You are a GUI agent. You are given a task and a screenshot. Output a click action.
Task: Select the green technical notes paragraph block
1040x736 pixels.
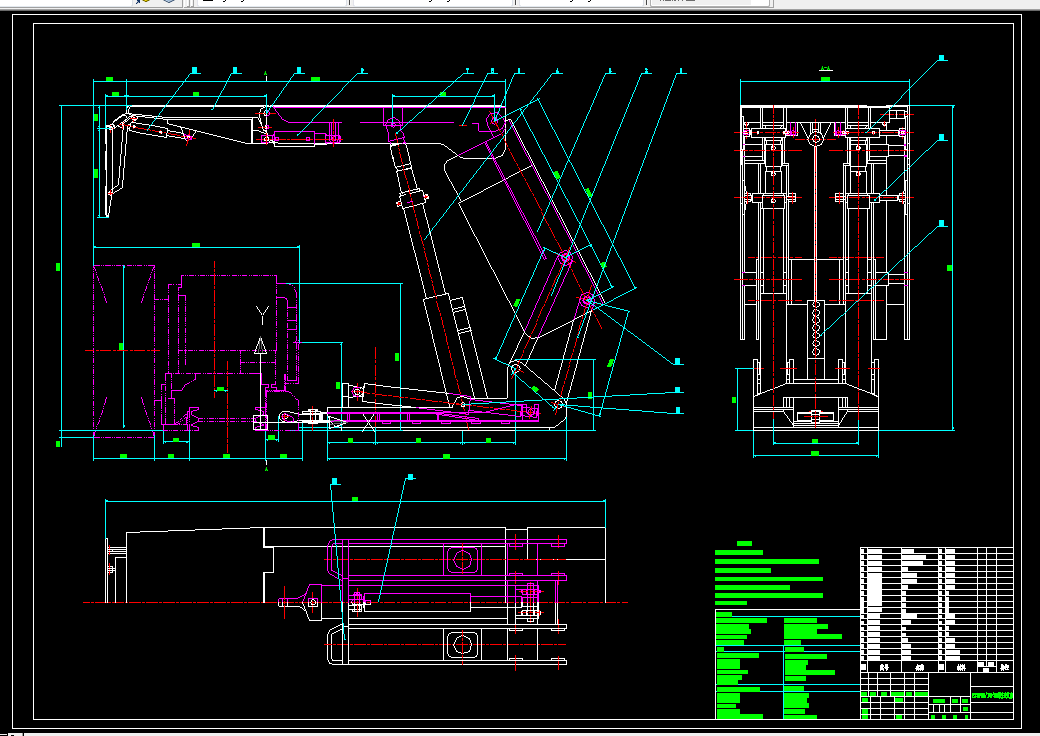tap(770, 573)
